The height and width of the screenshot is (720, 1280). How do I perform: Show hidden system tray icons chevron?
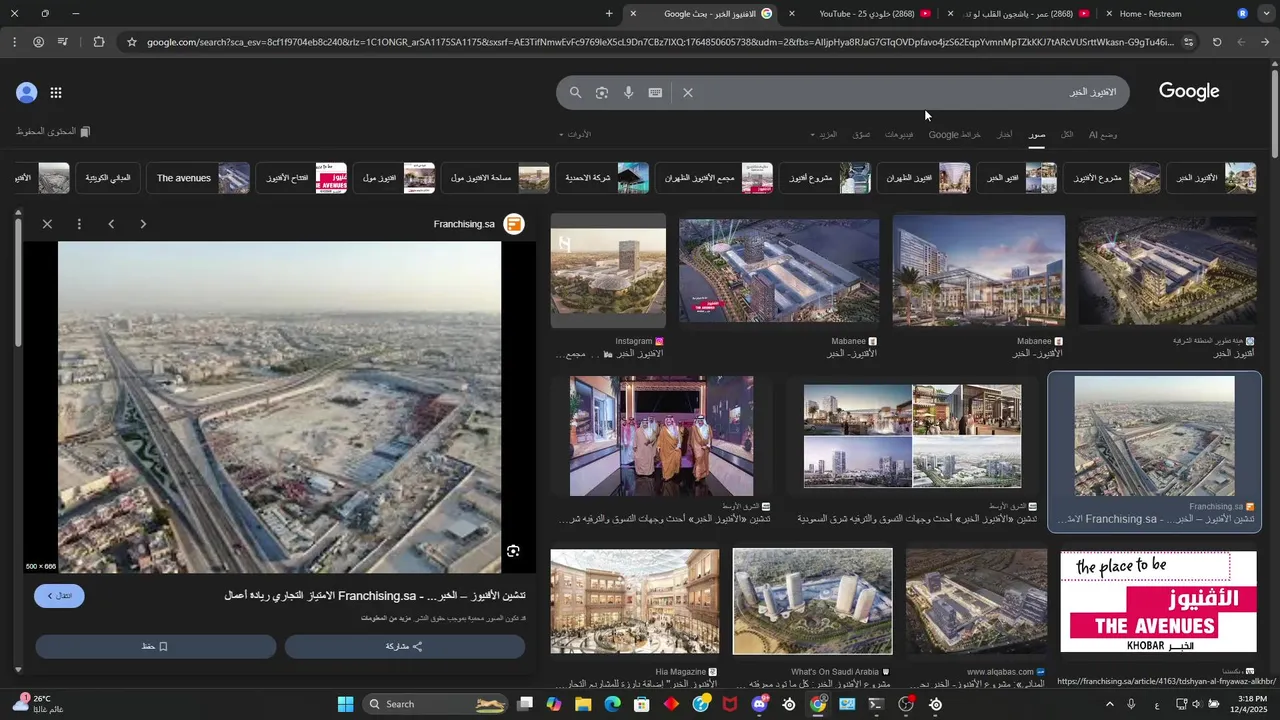1110,704
